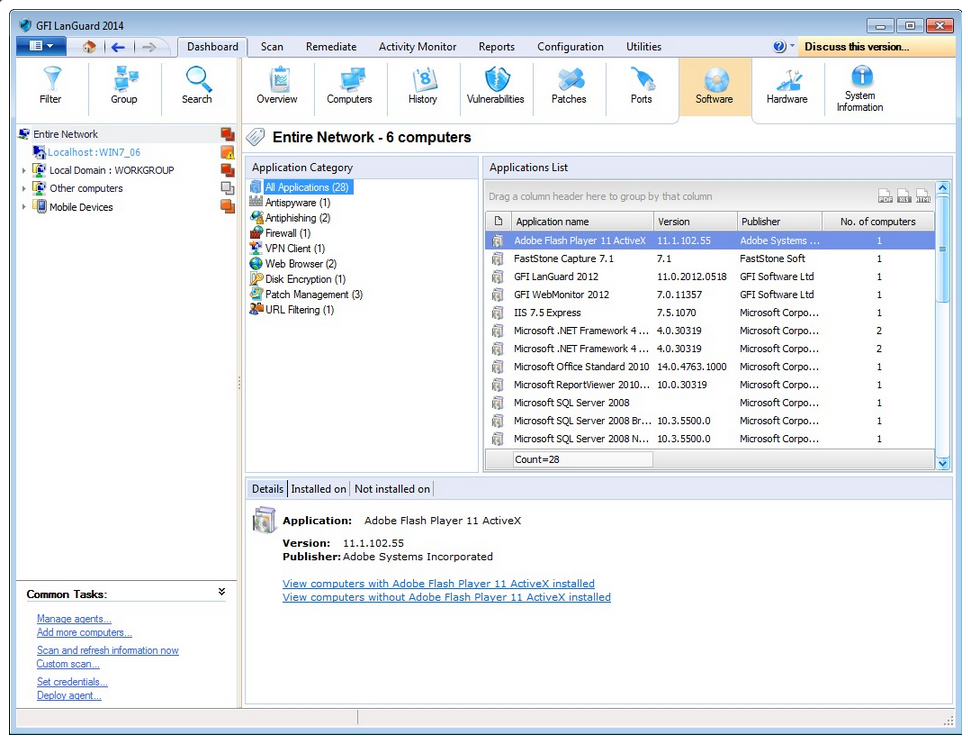Open the Hardware dashboard view
Viewport: 968px width, 740px height.
787,86
